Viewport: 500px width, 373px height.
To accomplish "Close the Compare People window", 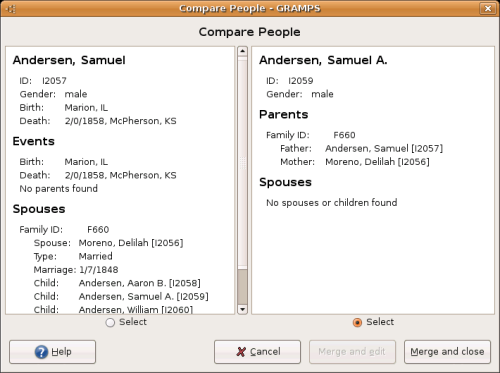I will 487,8.
